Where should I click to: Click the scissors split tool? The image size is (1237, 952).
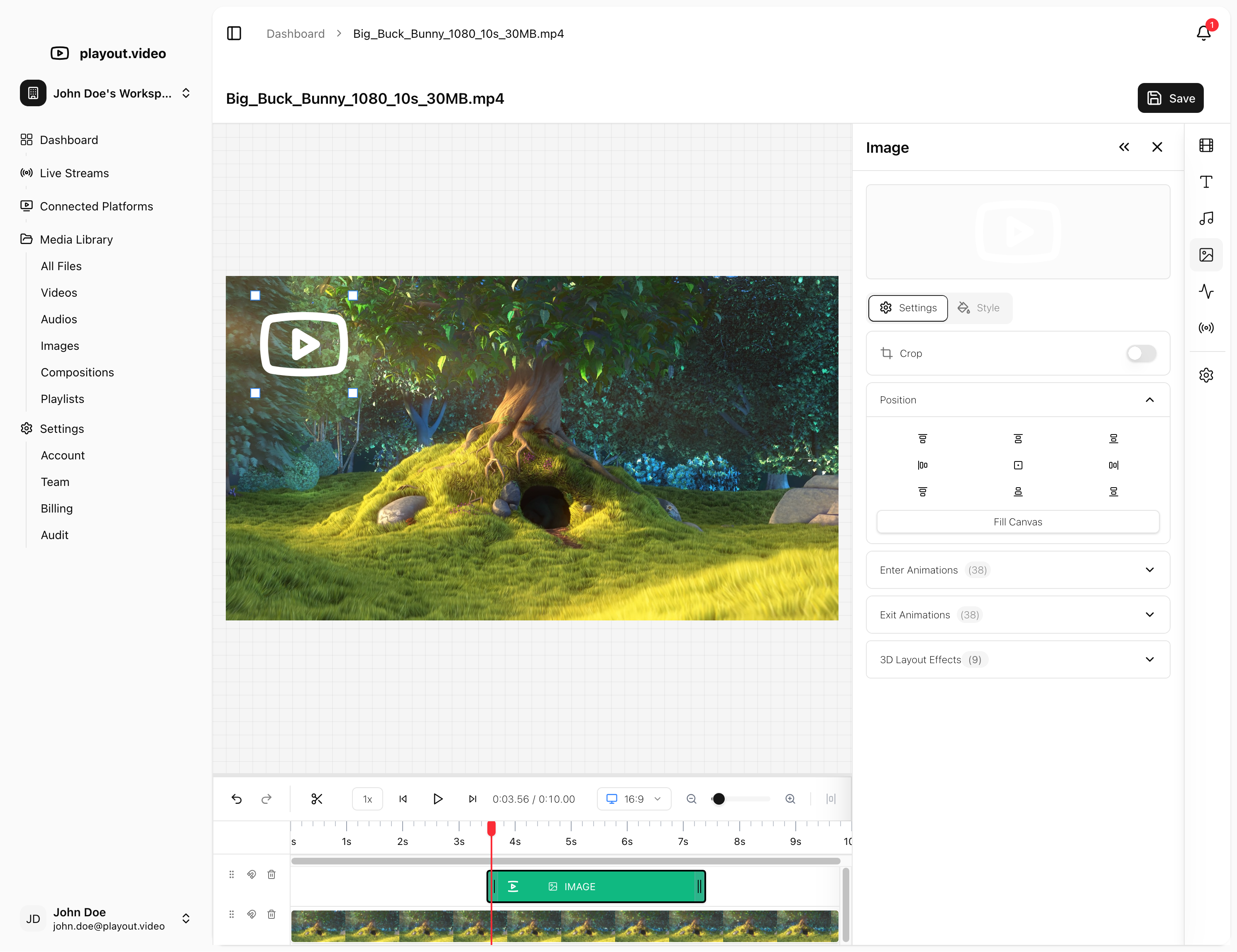point(317,799)
